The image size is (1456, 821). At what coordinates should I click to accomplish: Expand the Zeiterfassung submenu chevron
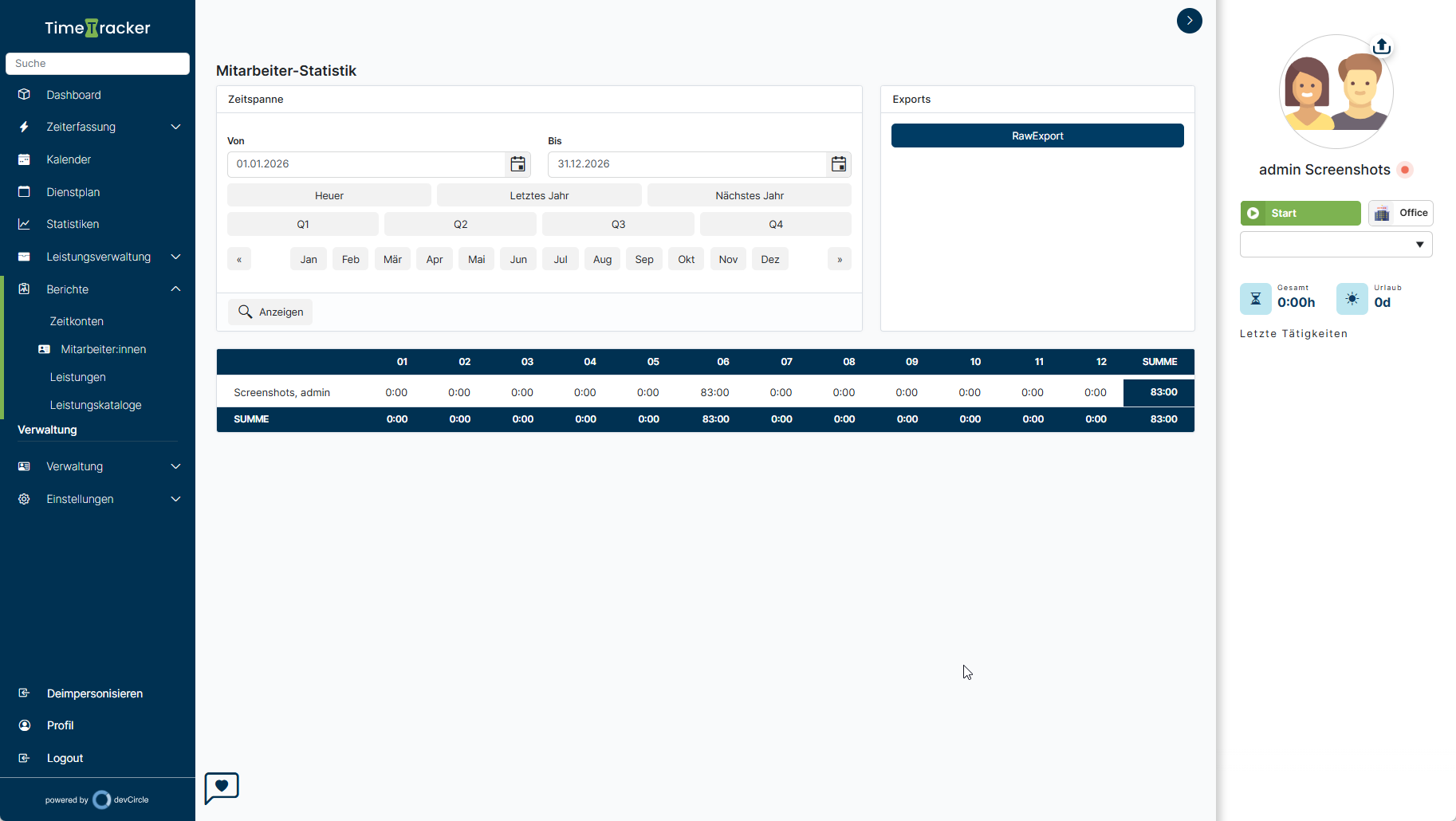[175, 127]
